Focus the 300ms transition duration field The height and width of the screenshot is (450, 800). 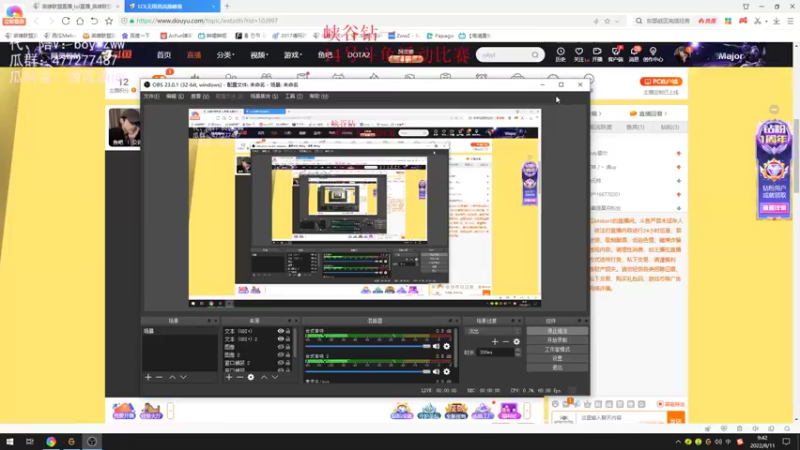(496, 352)
